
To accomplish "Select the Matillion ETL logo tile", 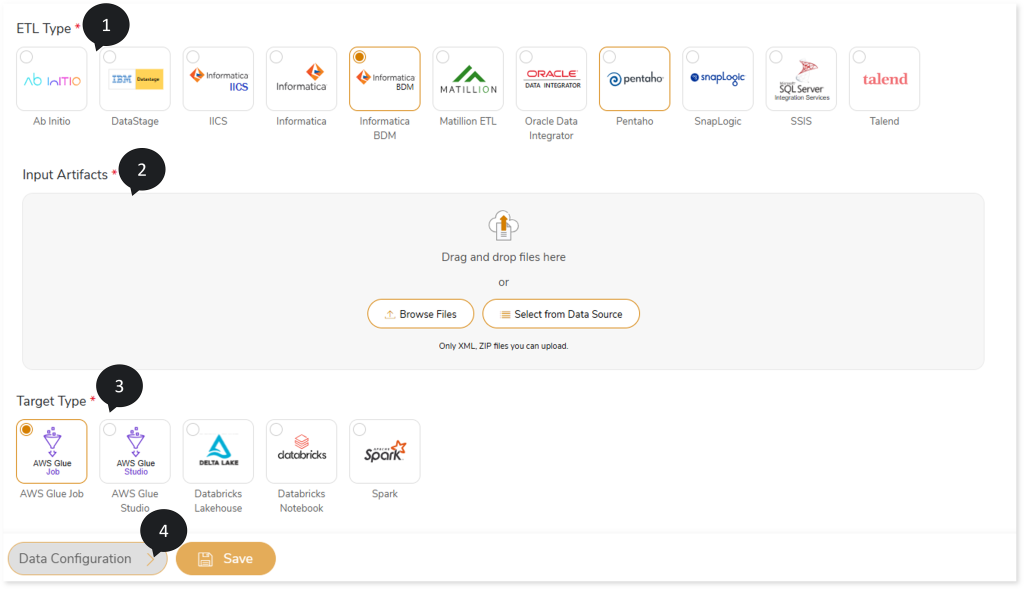I will (x=468, y=80).
